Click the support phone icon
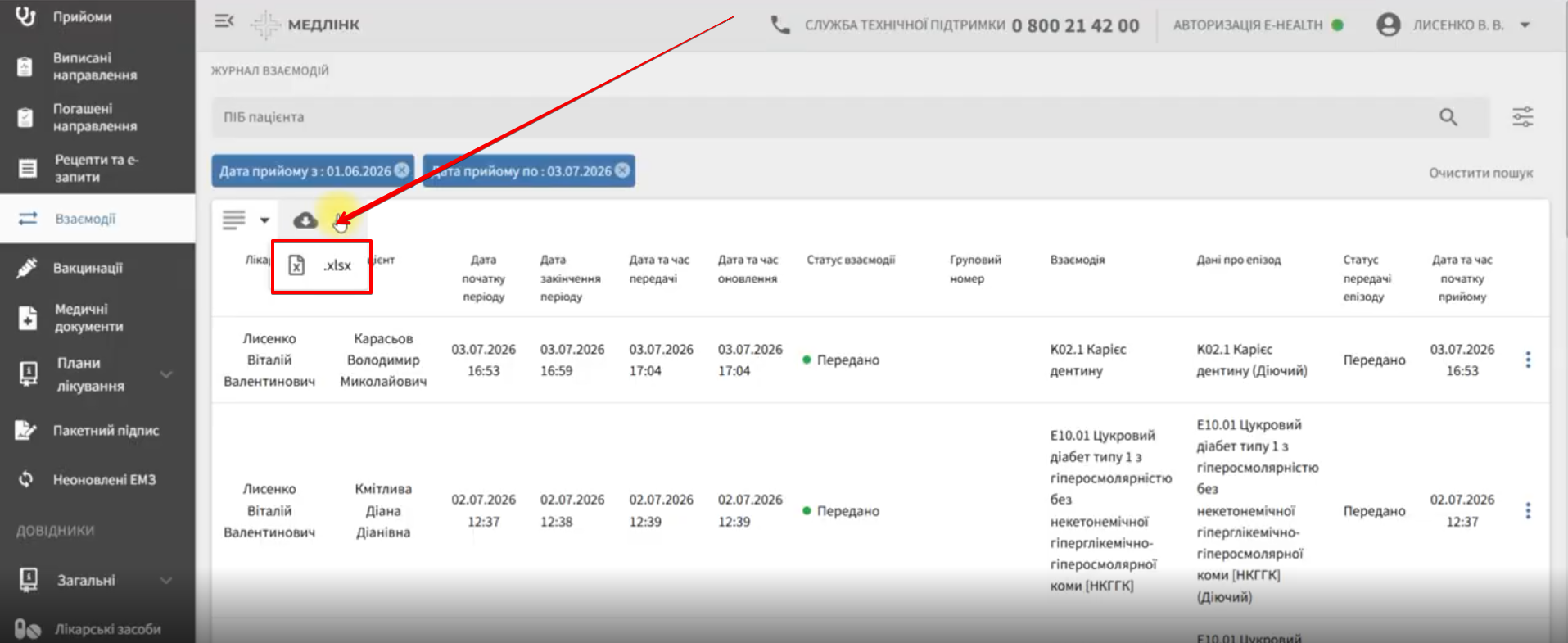Viewport: 1568px width, 643px height. pyautogui.click(x=780, y=25)
